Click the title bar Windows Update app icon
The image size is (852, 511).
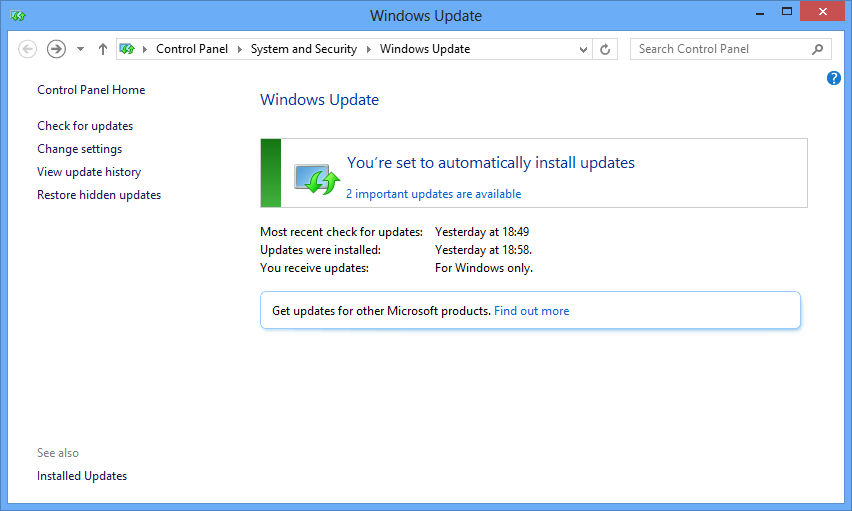click(18, 16)
